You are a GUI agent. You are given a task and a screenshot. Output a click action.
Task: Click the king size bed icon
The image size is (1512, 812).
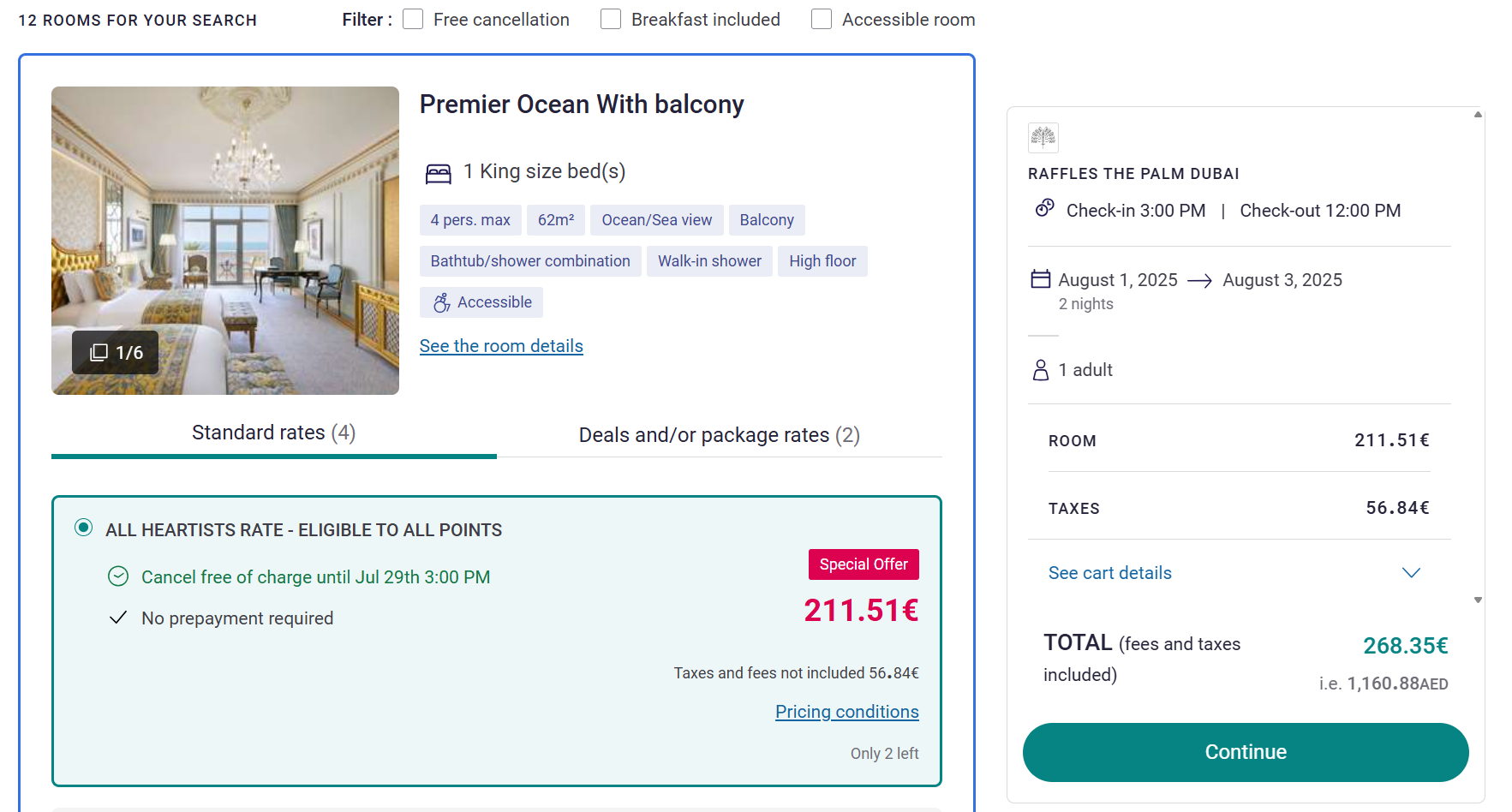(438, 174)
